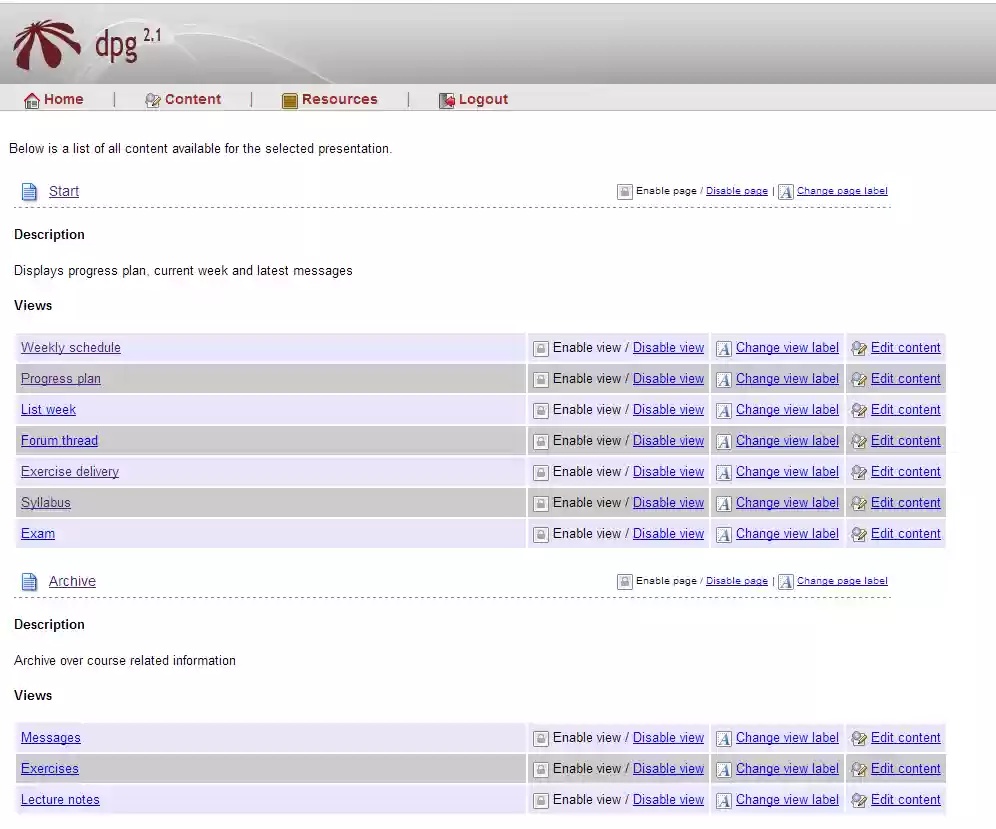Viewport: 996px width, 829px height.
Task: Click the A icon beside Change page label for Archive
Action: click(786, 580)
